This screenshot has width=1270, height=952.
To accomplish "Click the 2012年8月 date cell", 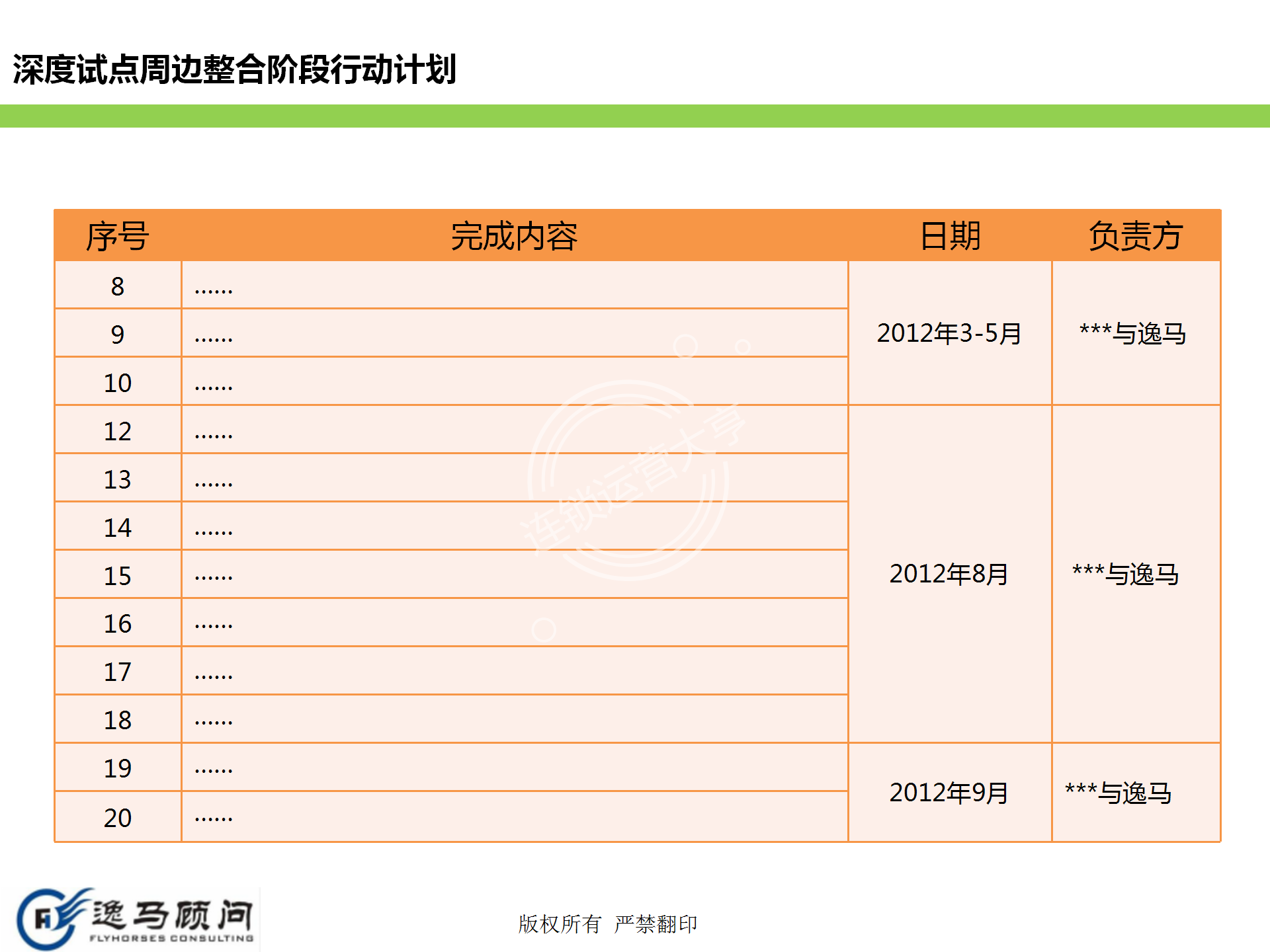I will point(949,574).
